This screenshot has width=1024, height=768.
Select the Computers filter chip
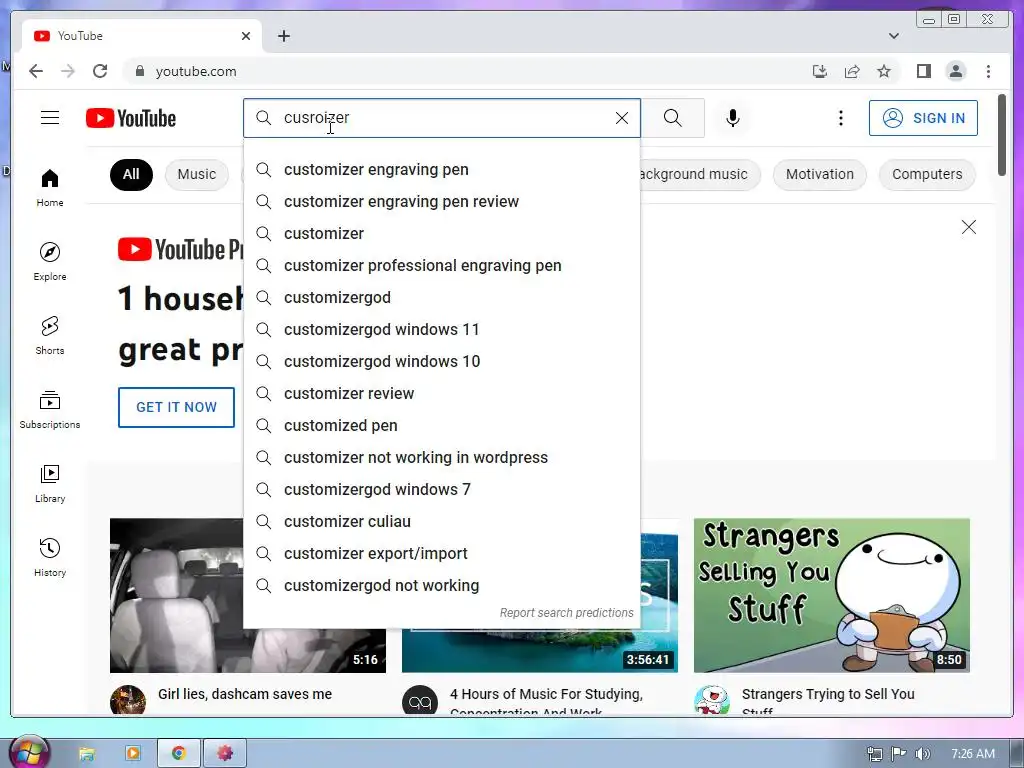click(x=927, y=174)
